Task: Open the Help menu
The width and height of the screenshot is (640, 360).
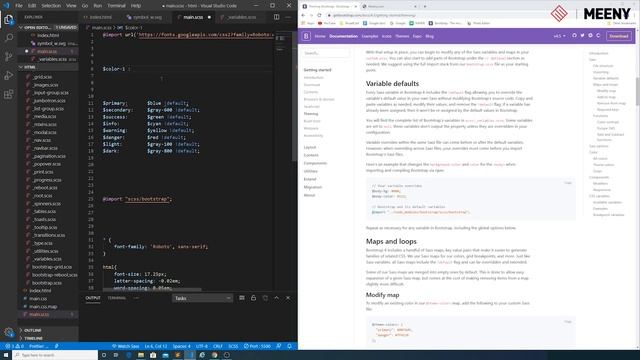Action: [136, 6]
